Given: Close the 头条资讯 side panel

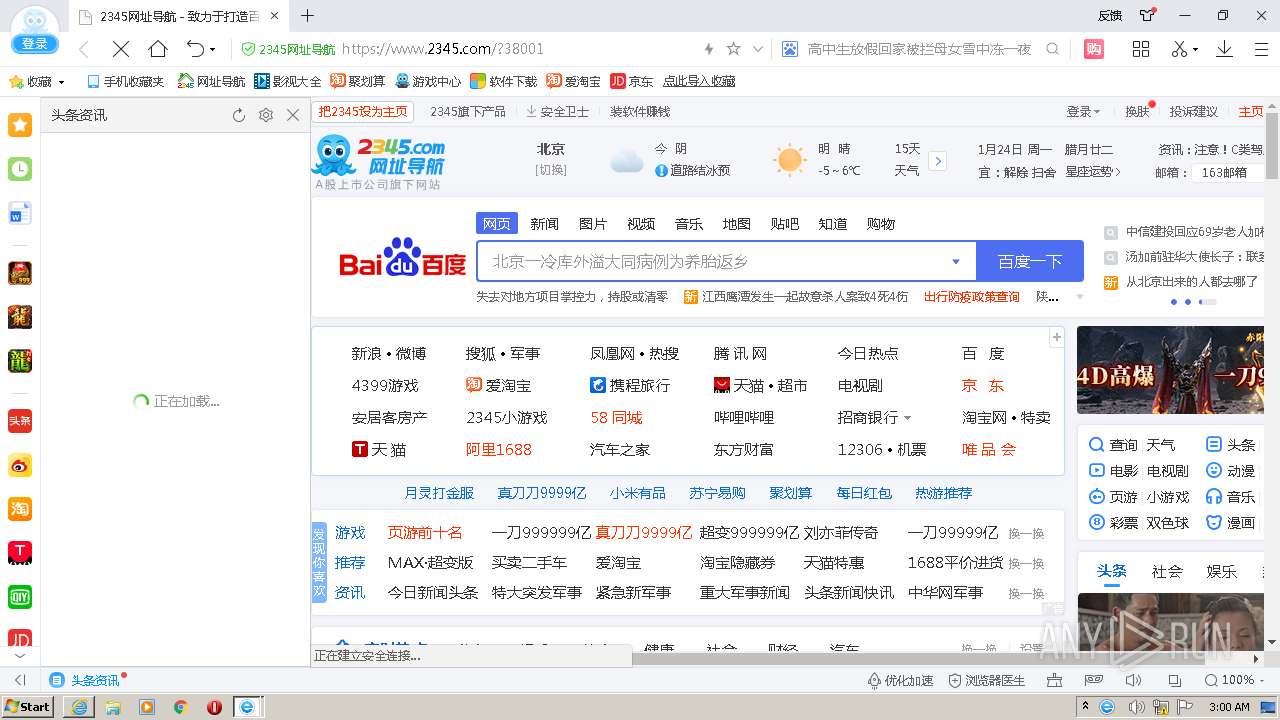Looking at the screenshot, I should click(x=293, y=115).
